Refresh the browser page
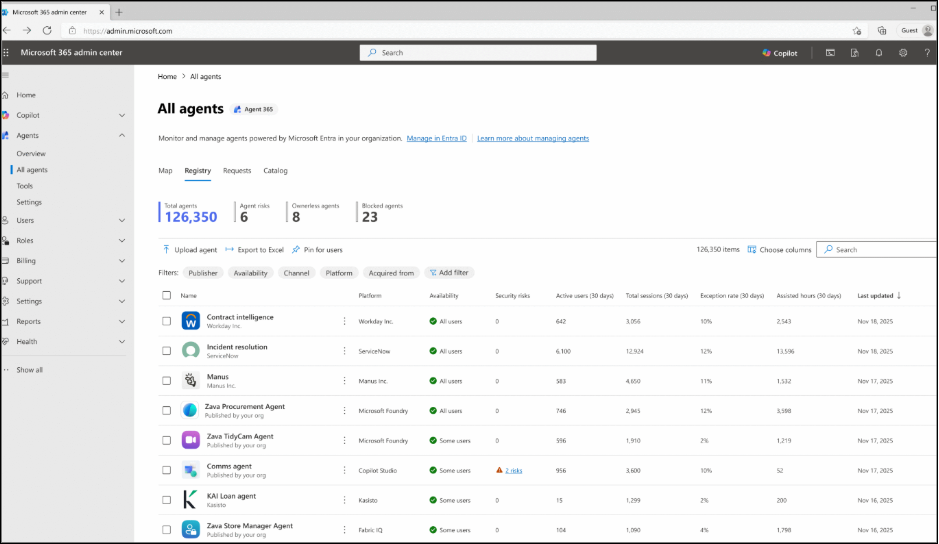This screenshot has width=939, height=544. [47, 31]
